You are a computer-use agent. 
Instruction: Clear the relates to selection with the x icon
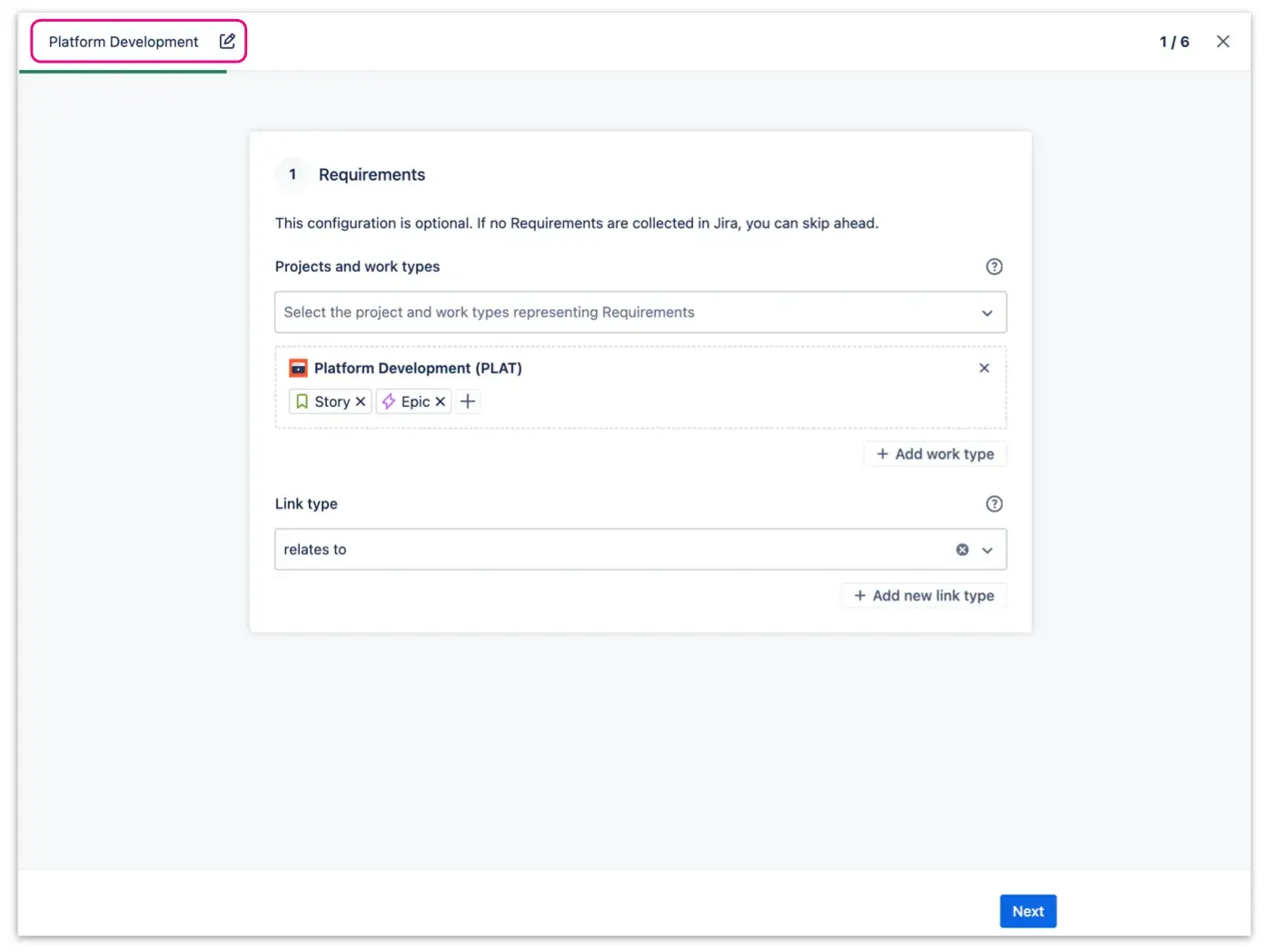coord(962,549)
